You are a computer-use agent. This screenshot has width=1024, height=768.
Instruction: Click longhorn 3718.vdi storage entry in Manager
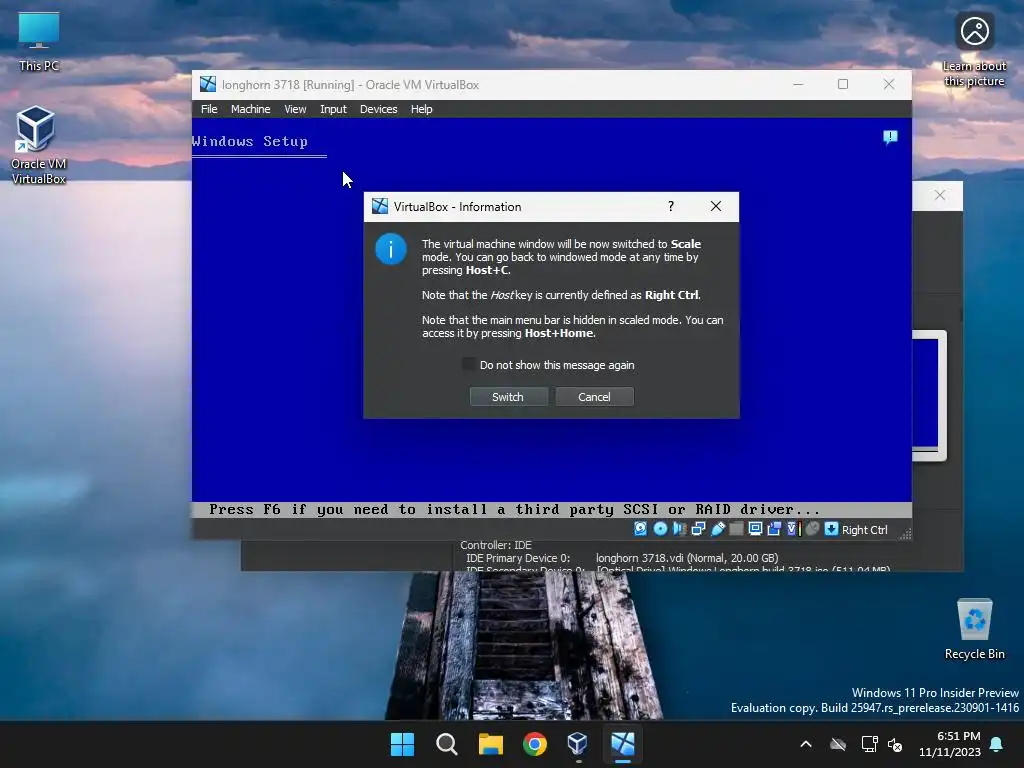(x=687, y=558)
